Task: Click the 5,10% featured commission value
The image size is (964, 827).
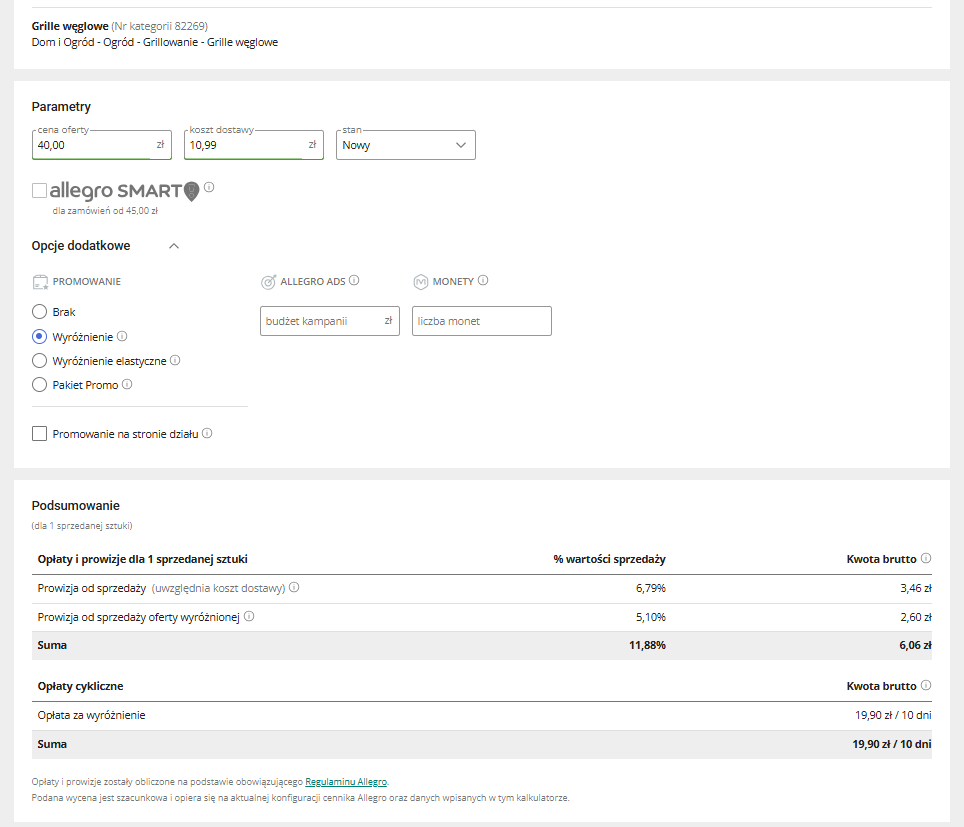Action: [x=650, y=617]
